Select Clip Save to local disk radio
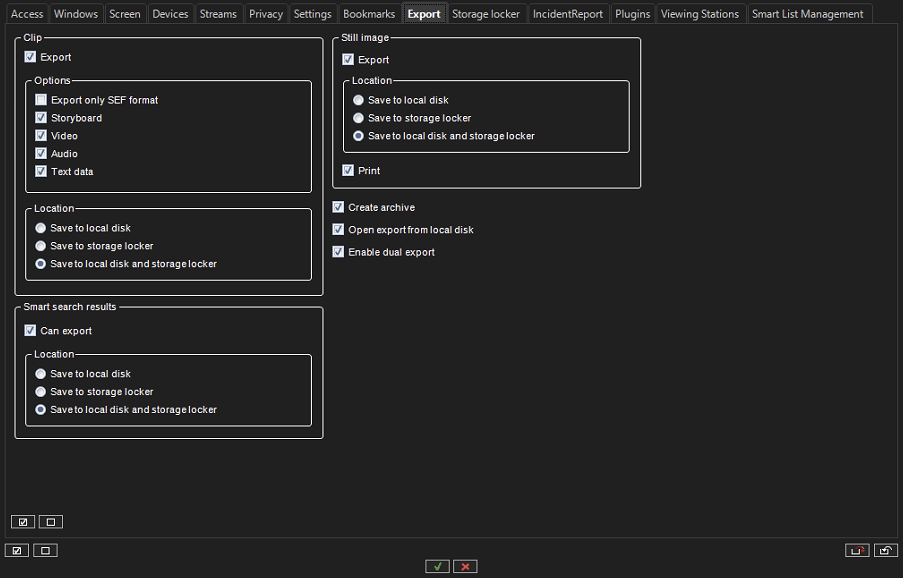 [x=40, y=228]
